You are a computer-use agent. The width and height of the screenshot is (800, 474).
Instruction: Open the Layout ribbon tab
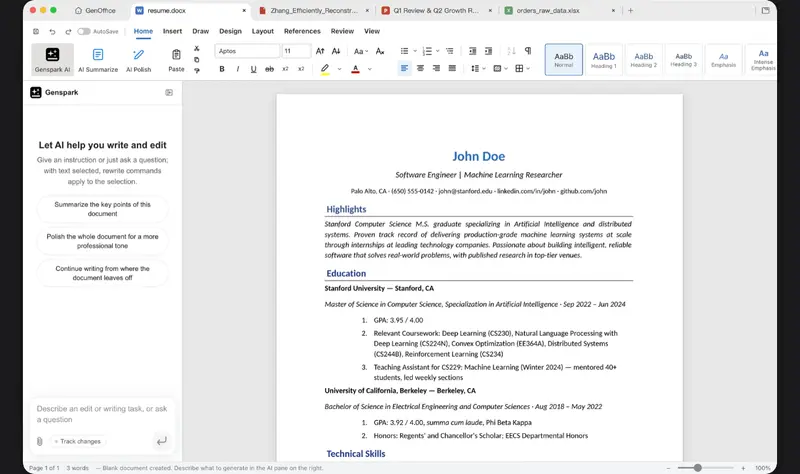pyautogui.click(x=263, y=31)
